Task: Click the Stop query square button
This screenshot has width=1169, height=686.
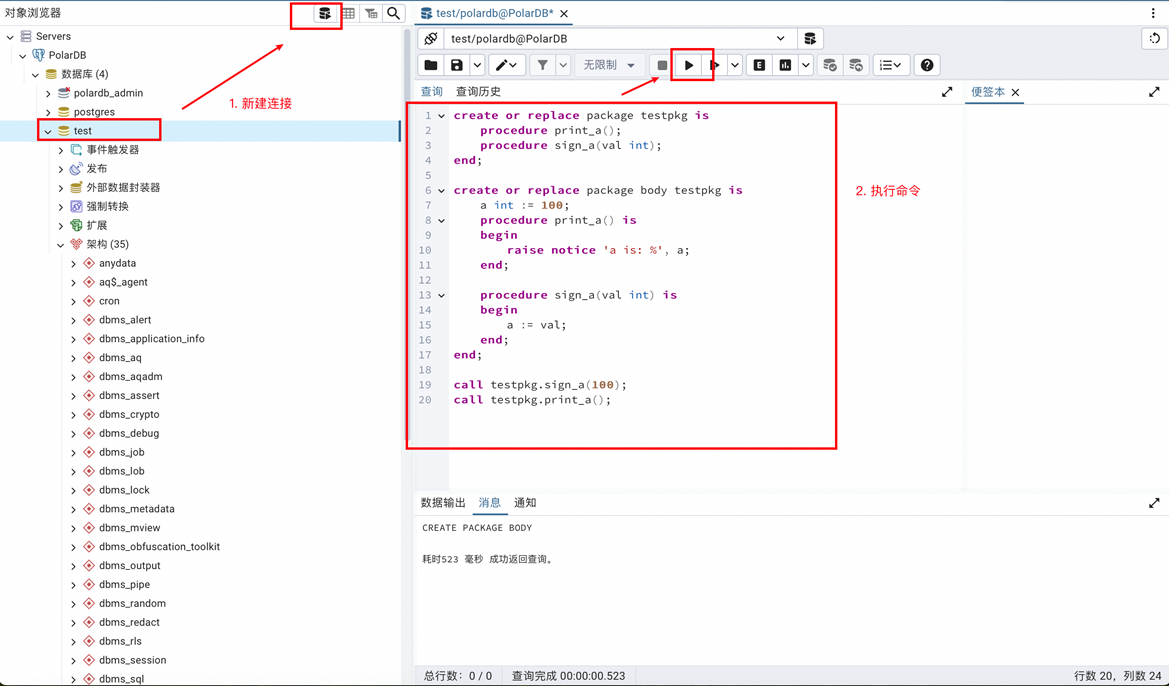Action: coord(661,65)
